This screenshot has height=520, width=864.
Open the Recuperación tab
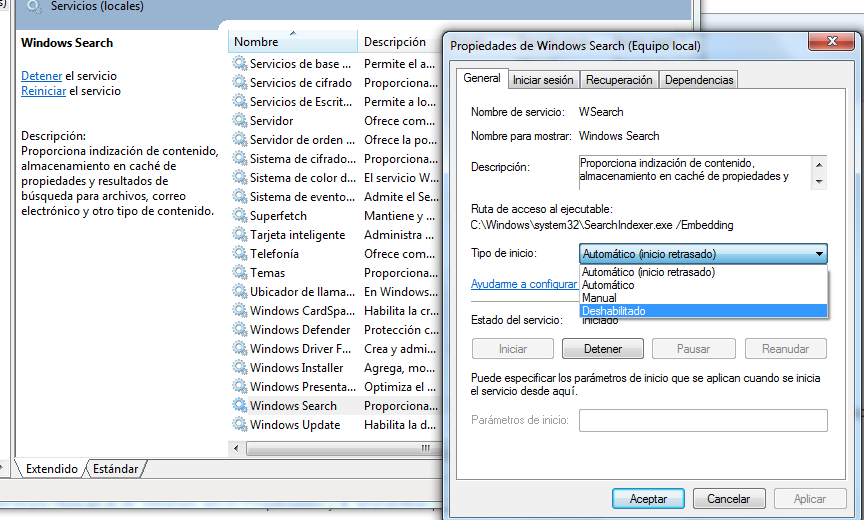(619, 80)
